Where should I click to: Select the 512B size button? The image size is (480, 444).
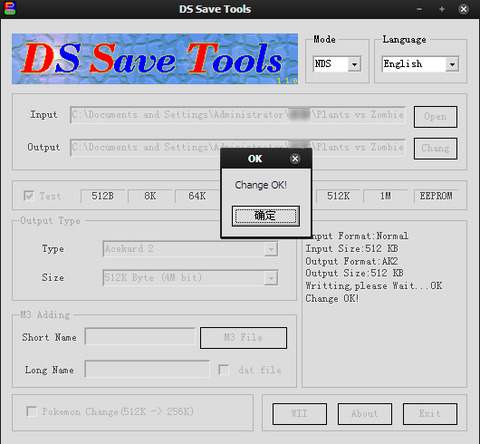pyautogui.click(x=103, y=196)
